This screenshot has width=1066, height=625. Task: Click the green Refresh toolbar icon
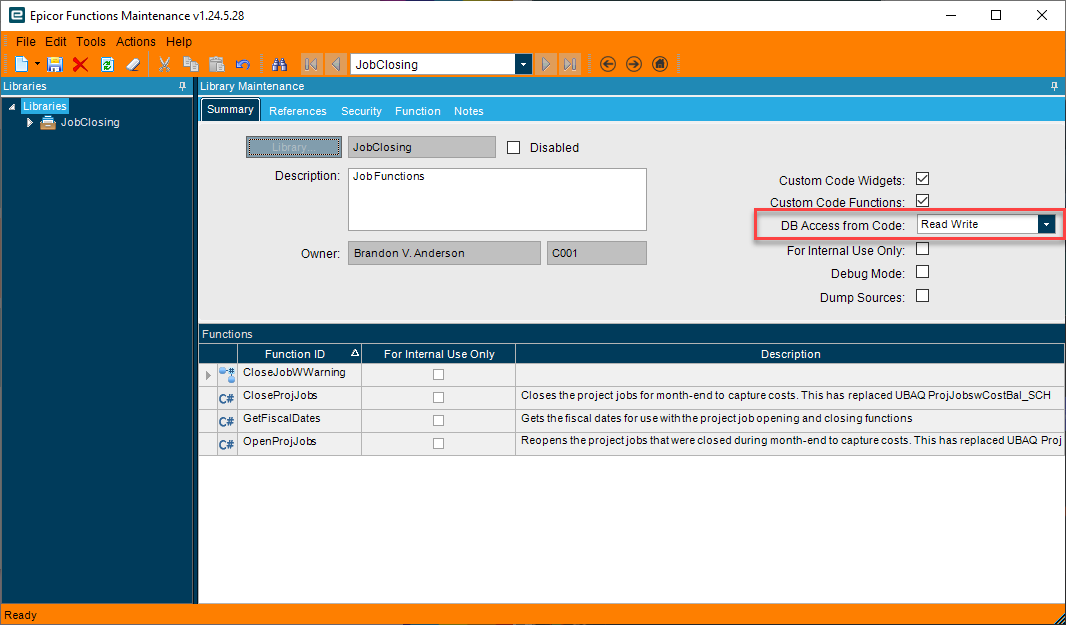[x=107, y=64]
